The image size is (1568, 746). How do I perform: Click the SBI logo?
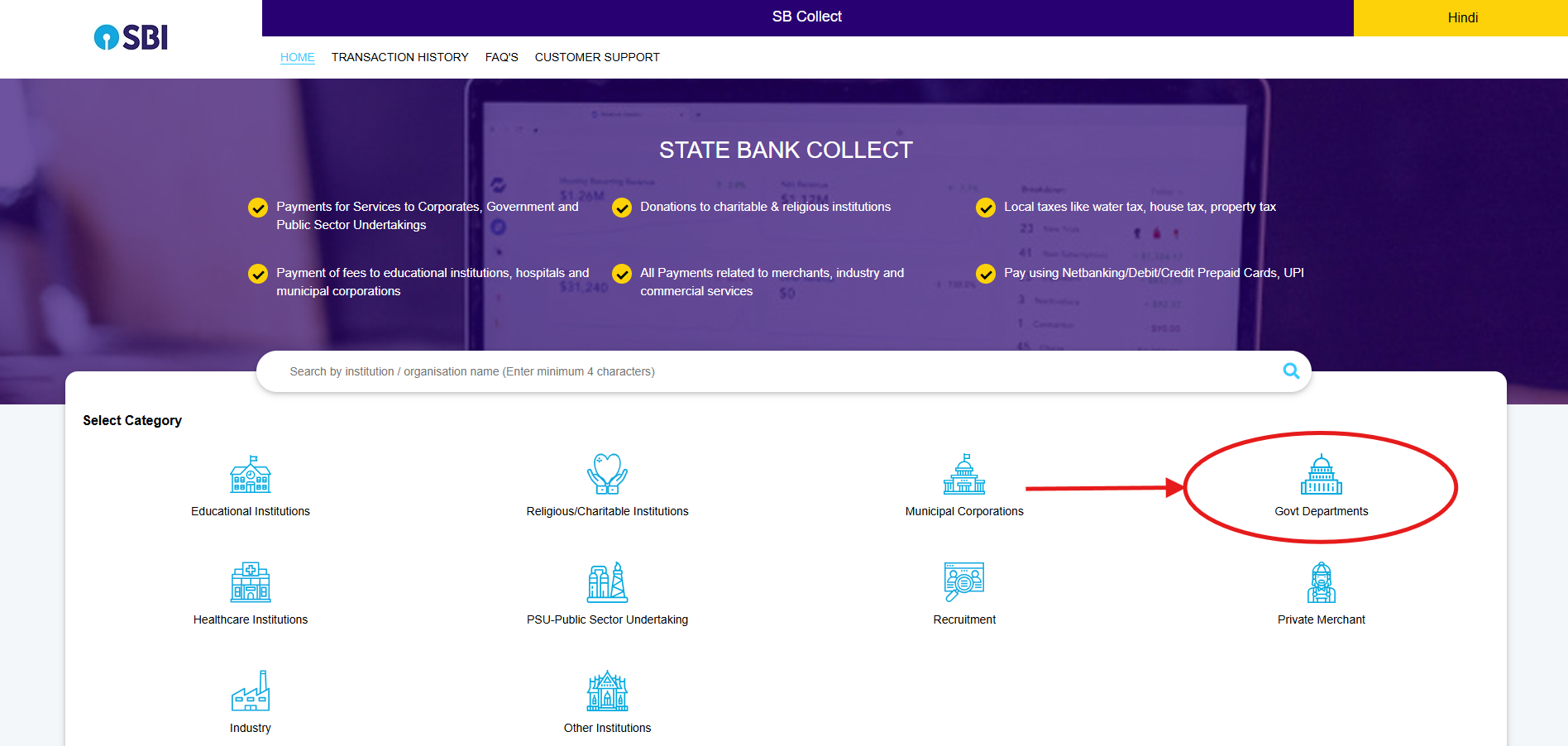coord(131,37)
